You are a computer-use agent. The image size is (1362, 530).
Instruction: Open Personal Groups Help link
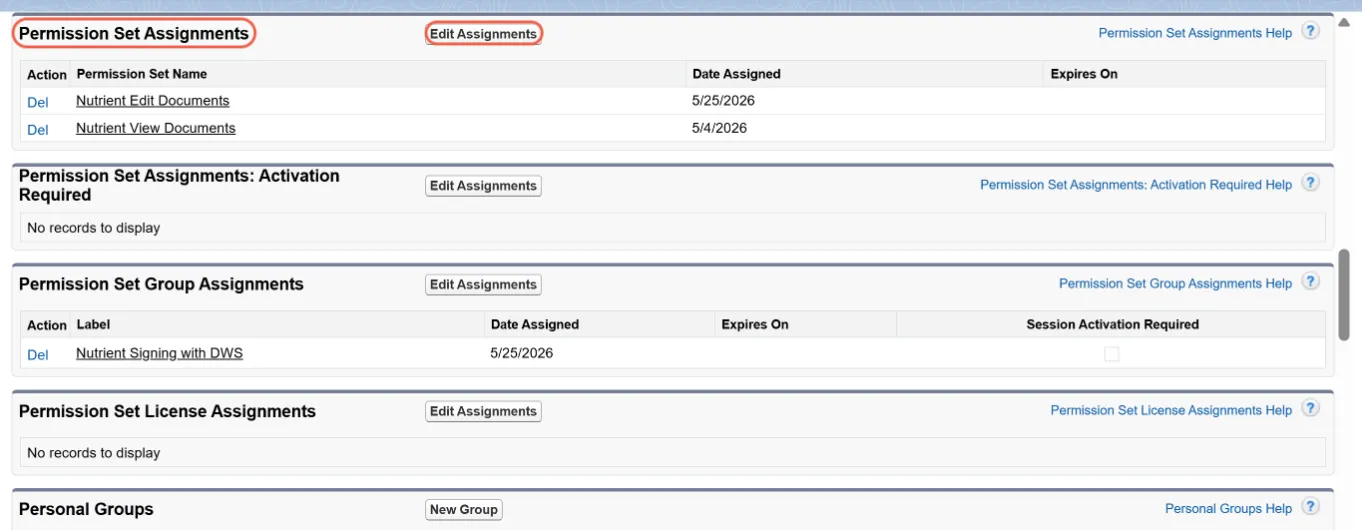click(x=1229, y=509)
